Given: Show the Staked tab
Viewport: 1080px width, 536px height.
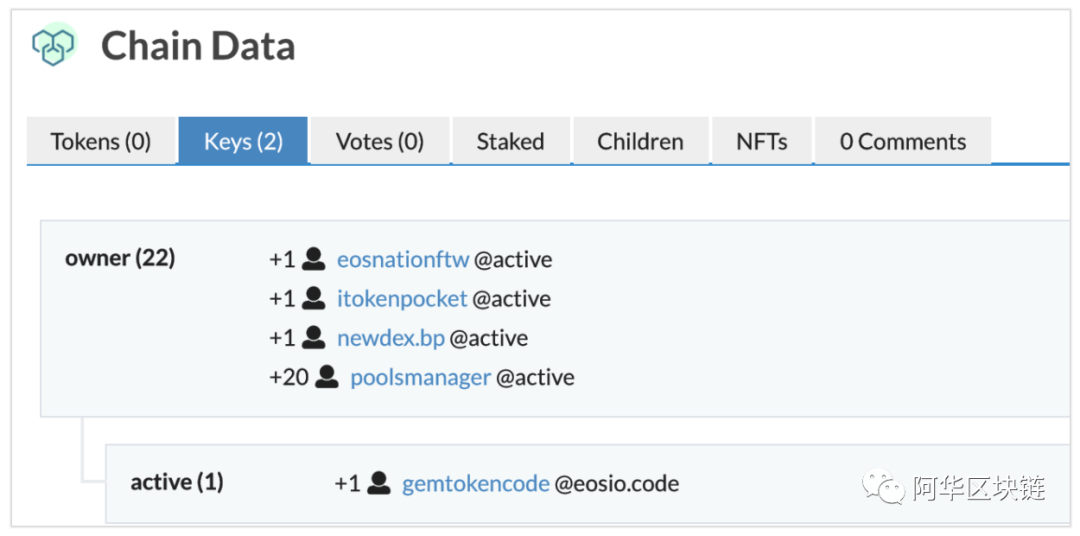Looking at the screenshot, I should point(510,141).
